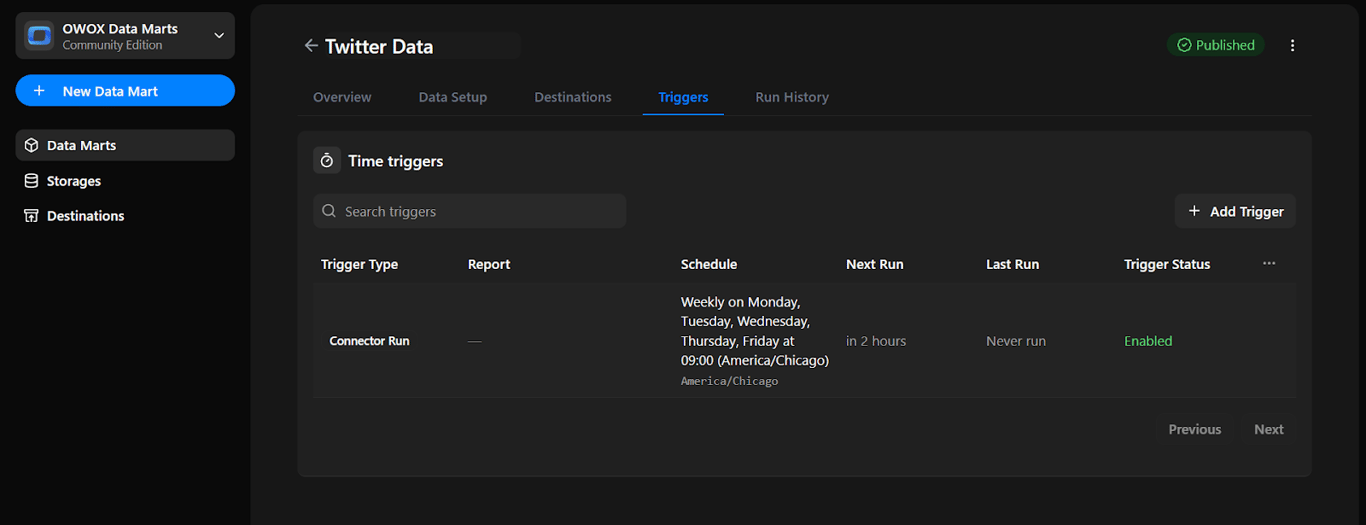Click the search magnifier icon
Viewport: 1366px width, 525px height.
point(329,211)
